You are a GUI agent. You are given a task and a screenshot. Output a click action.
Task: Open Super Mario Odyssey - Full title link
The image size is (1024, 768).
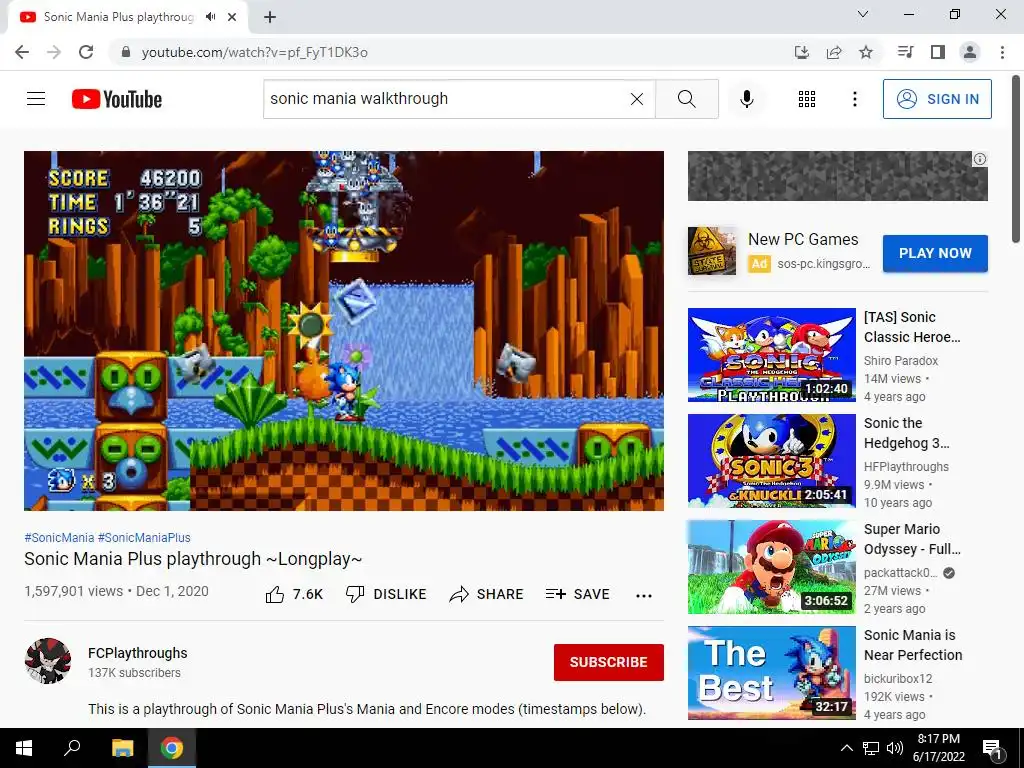pyautogui.click(x=912, y=539)
